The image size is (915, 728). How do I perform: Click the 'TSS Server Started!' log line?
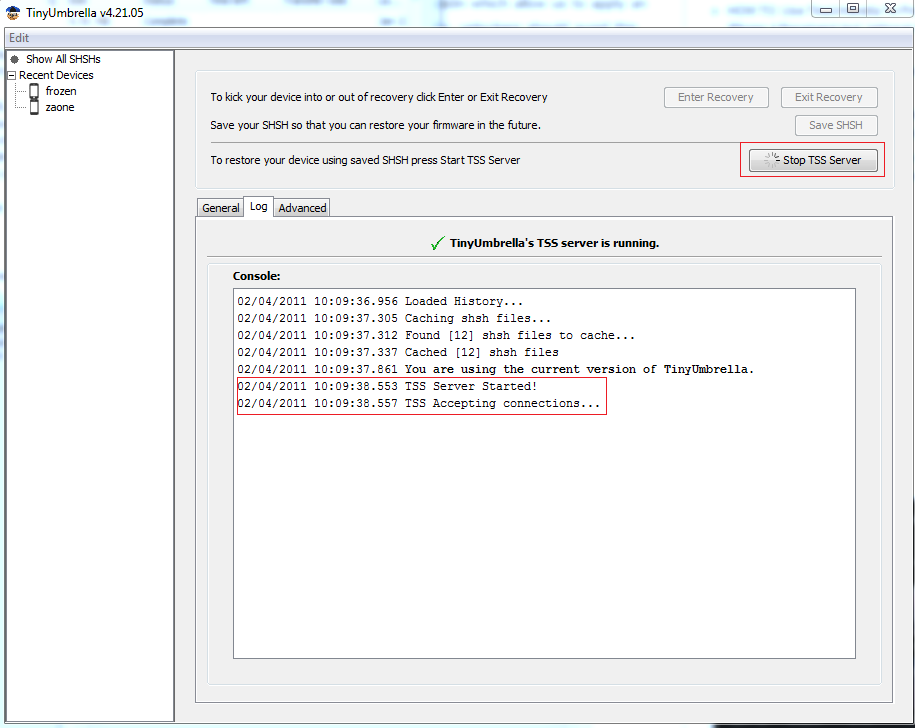(x=387, y=386)
